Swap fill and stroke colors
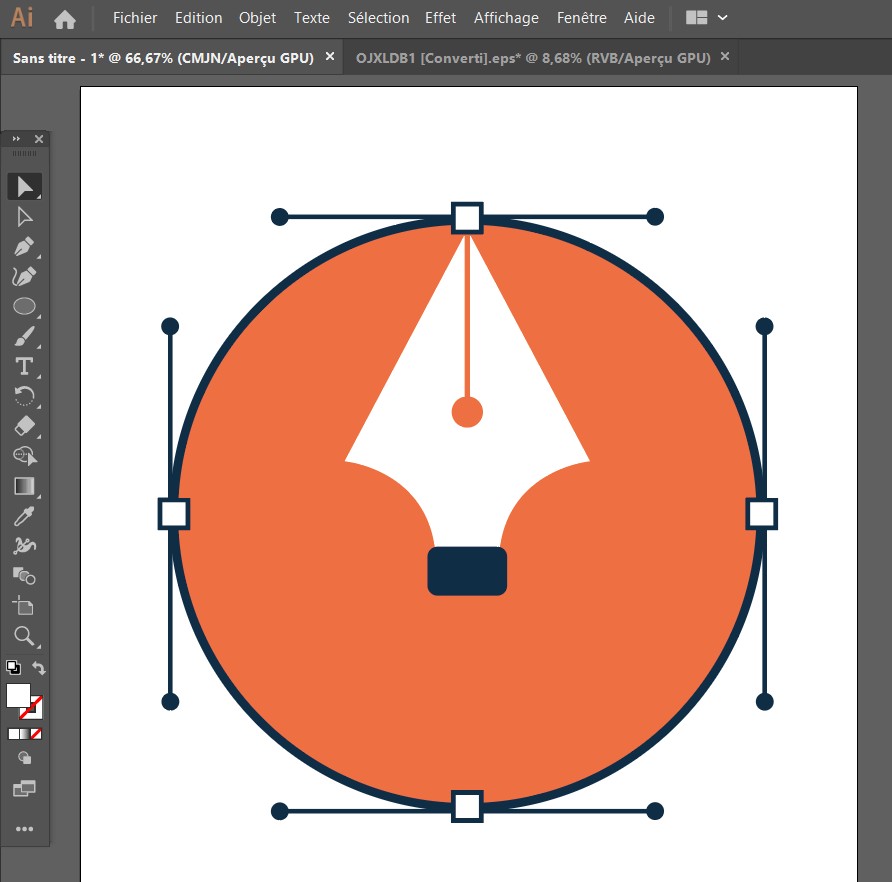Viewport: 892px width, 882px height. [39, 668]
